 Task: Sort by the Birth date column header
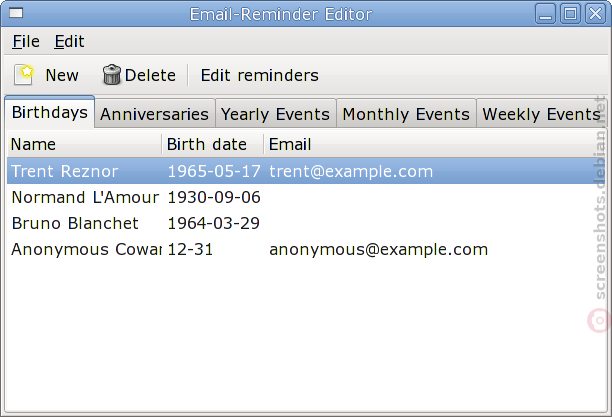click(212, 144)
